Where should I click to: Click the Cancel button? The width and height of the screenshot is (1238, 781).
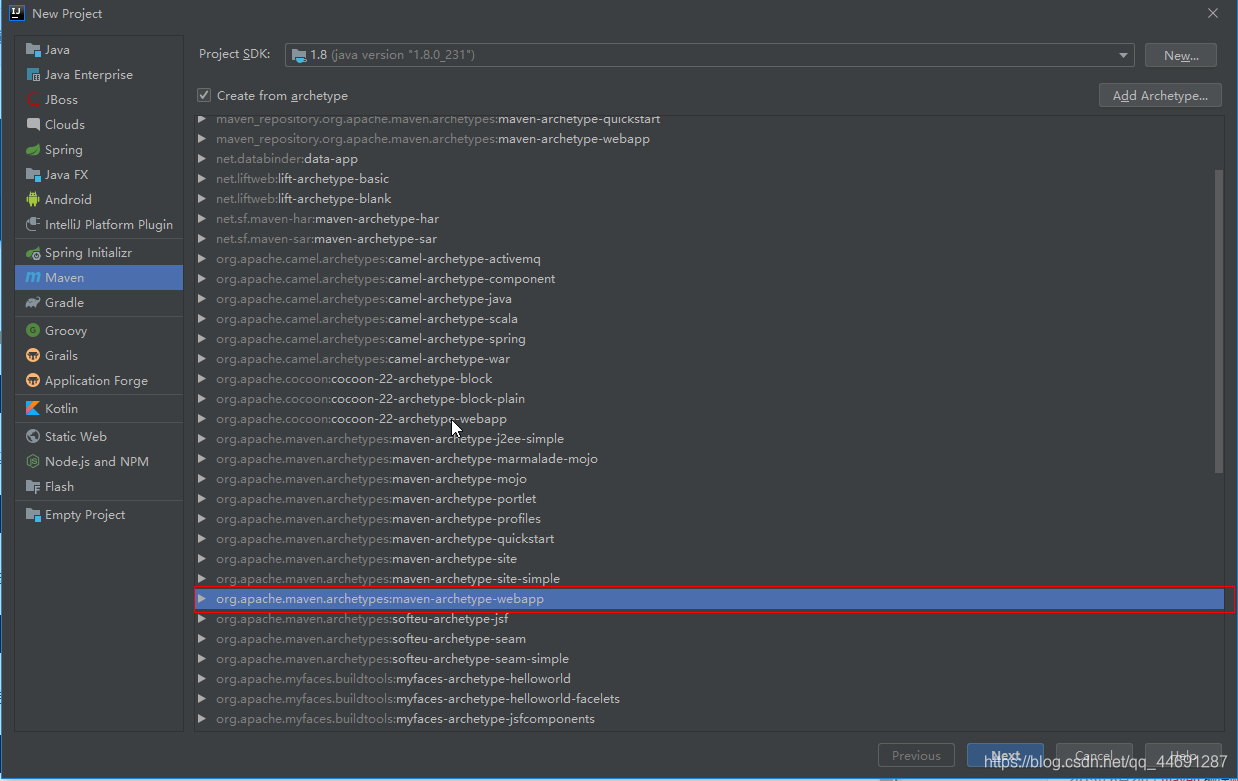1094,755
